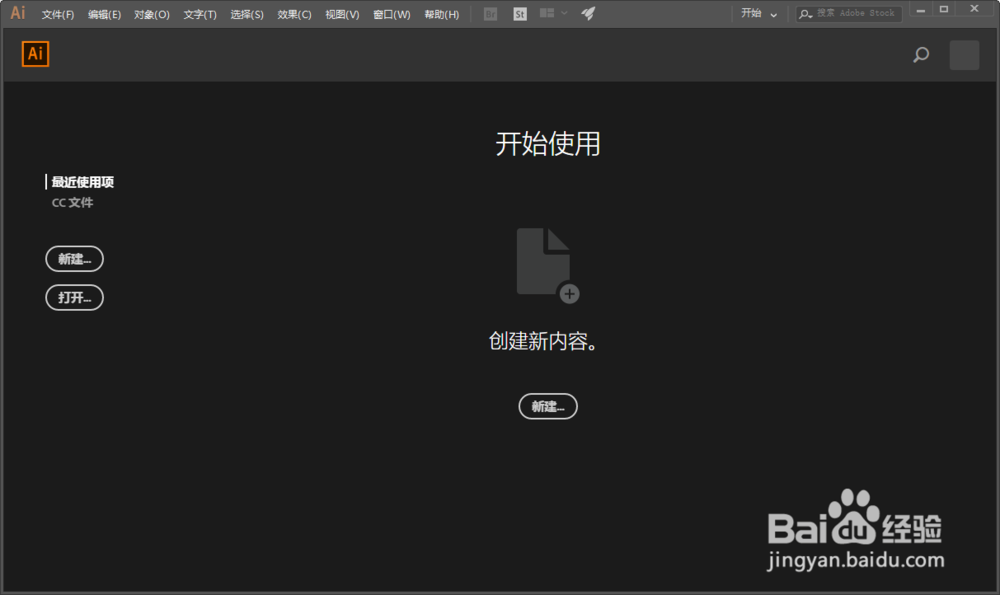Screen dimensions: 1000x595
Task: Open the 编辑(E) menu
Action: pos(105,14)
